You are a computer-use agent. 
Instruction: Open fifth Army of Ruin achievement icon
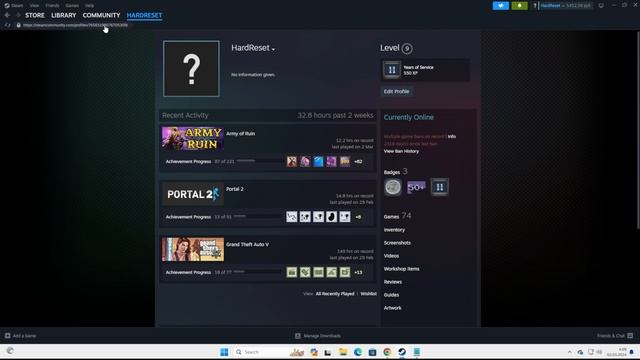[345, 161]
